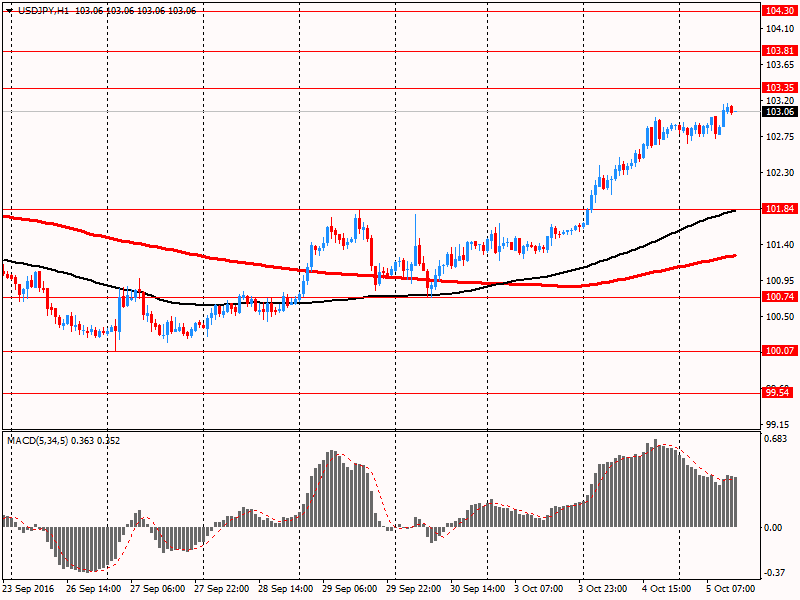Click the 5 Oct 07:00 time label
The image size is (800, 600).
pyautogui.click(x=731, y=589)
